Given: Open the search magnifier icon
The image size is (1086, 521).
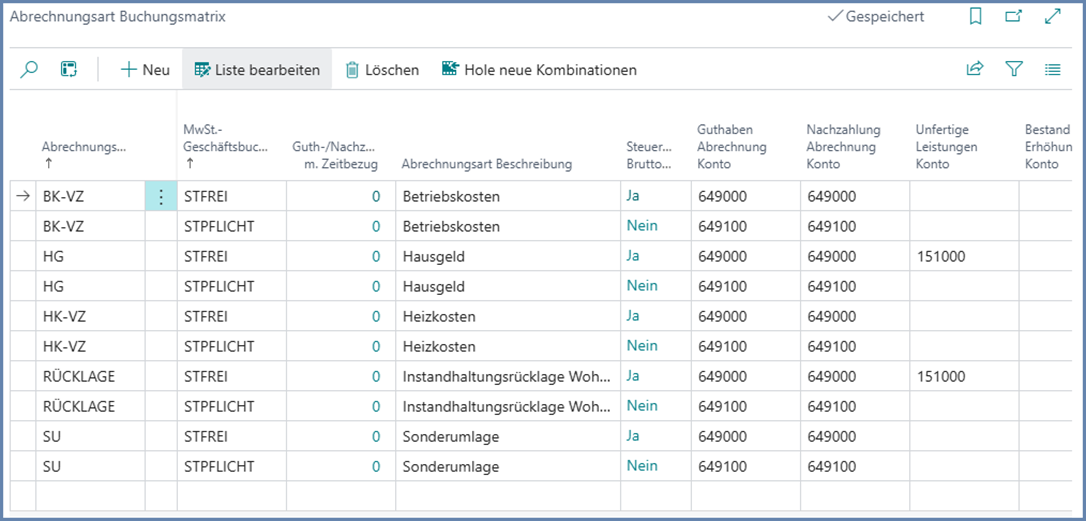Looking at the screenshot, I should [x=29, y=69].
